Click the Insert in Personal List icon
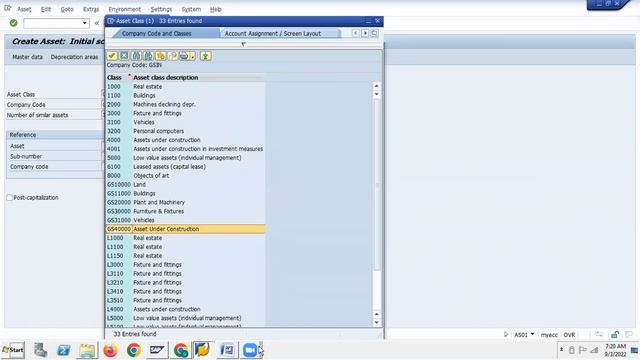Screen dimensions: 640x360 point(161,56)
